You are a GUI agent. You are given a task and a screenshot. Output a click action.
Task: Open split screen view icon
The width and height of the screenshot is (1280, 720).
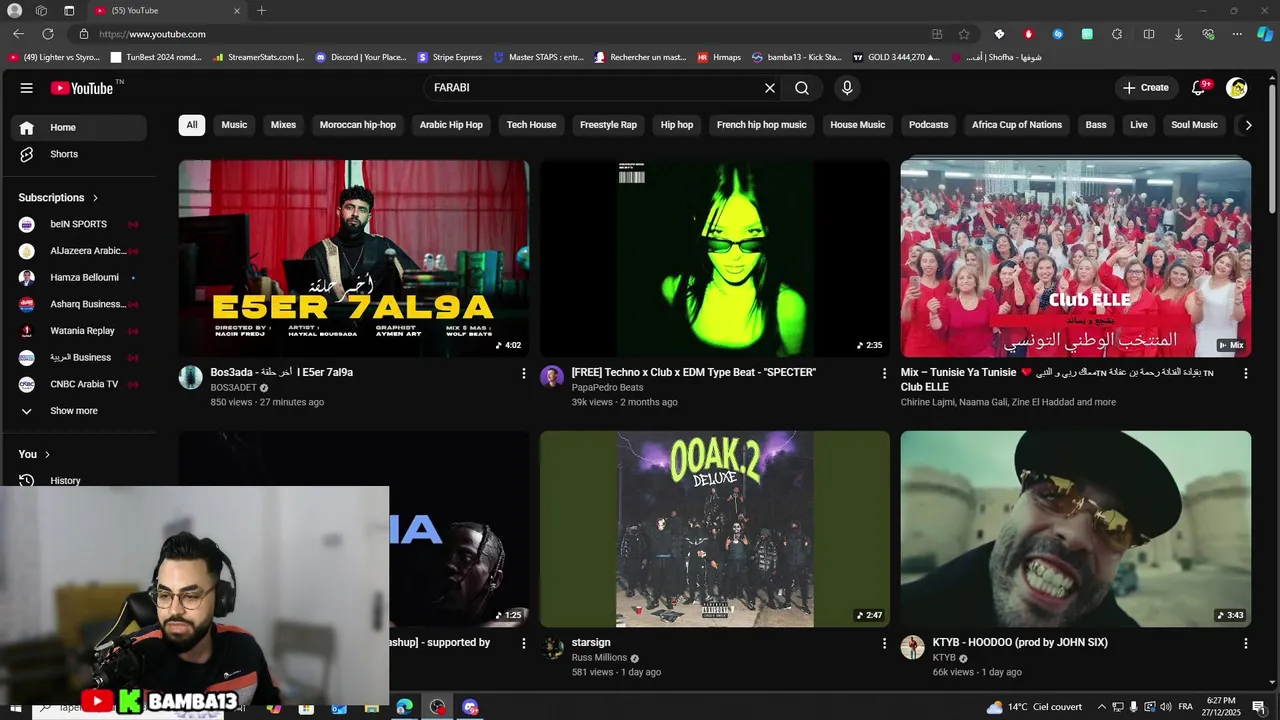click(x=1149, y=34)
